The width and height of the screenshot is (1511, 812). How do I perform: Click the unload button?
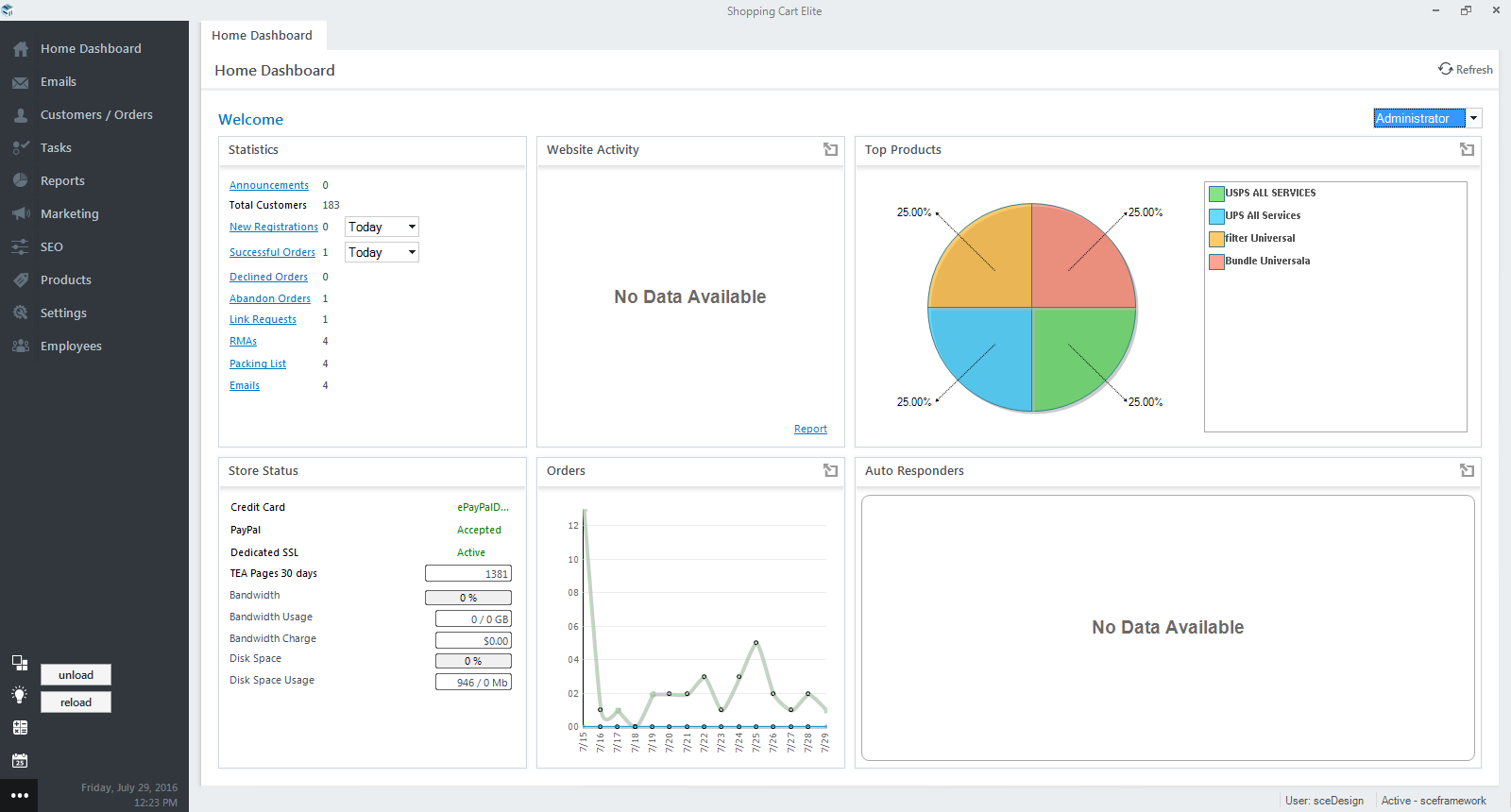(x=76, y=675)
